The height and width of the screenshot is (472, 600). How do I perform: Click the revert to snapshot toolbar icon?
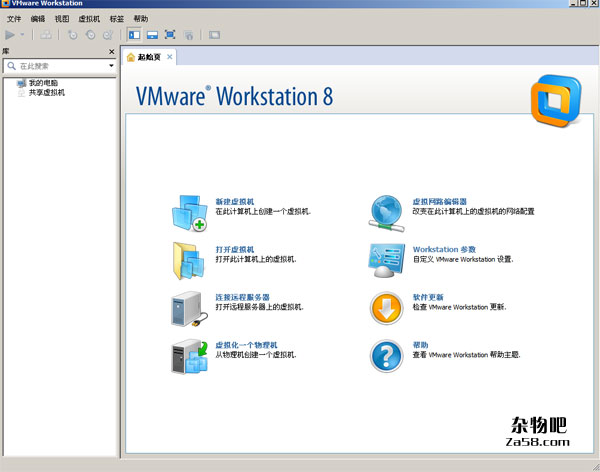click(91, 35)
